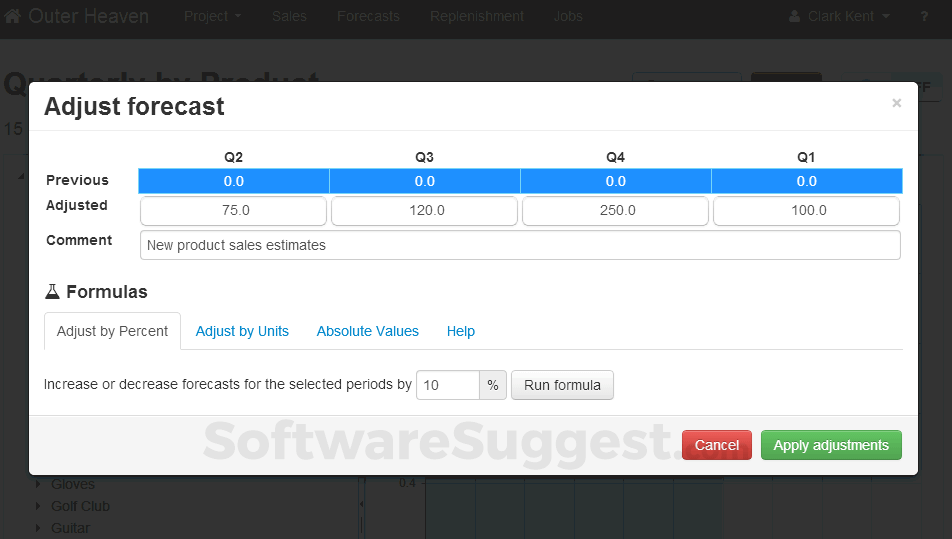This screenshot has width=952, height=539.
Task: Open the Absolute Values tab
Action: 367,331
